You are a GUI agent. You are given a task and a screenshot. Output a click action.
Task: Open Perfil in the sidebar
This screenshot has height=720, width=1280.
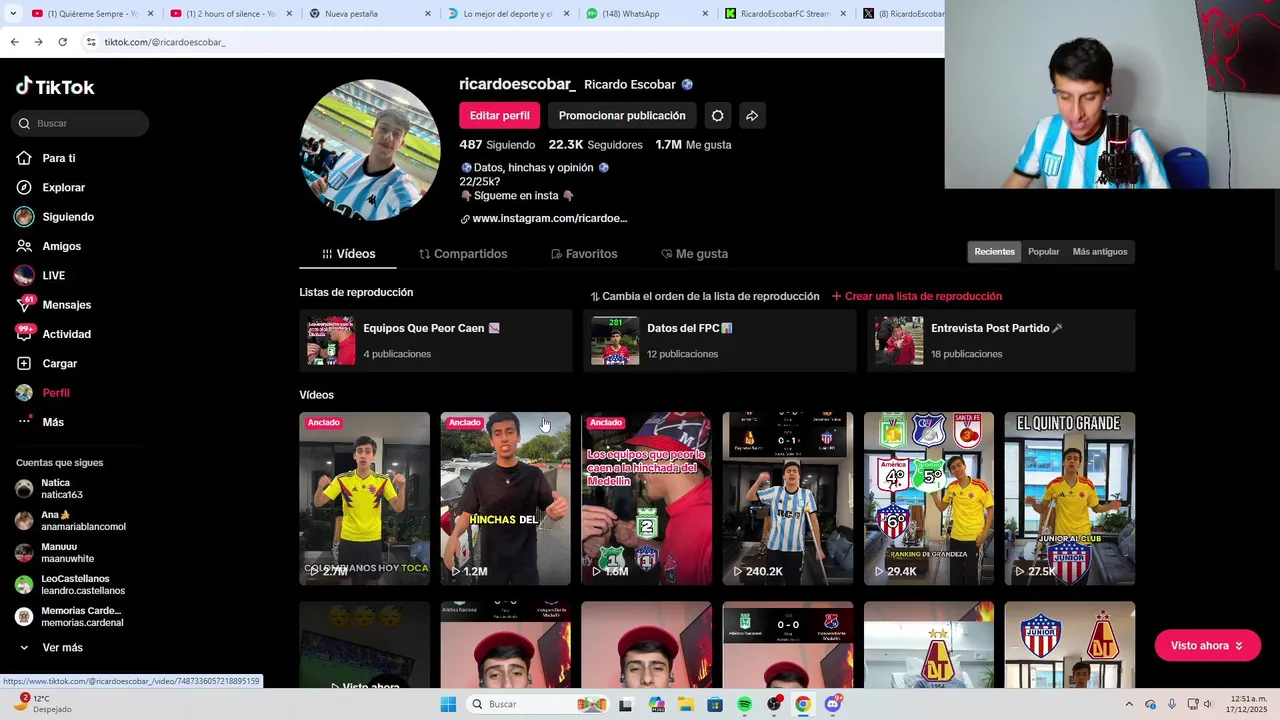pos(55,393)
